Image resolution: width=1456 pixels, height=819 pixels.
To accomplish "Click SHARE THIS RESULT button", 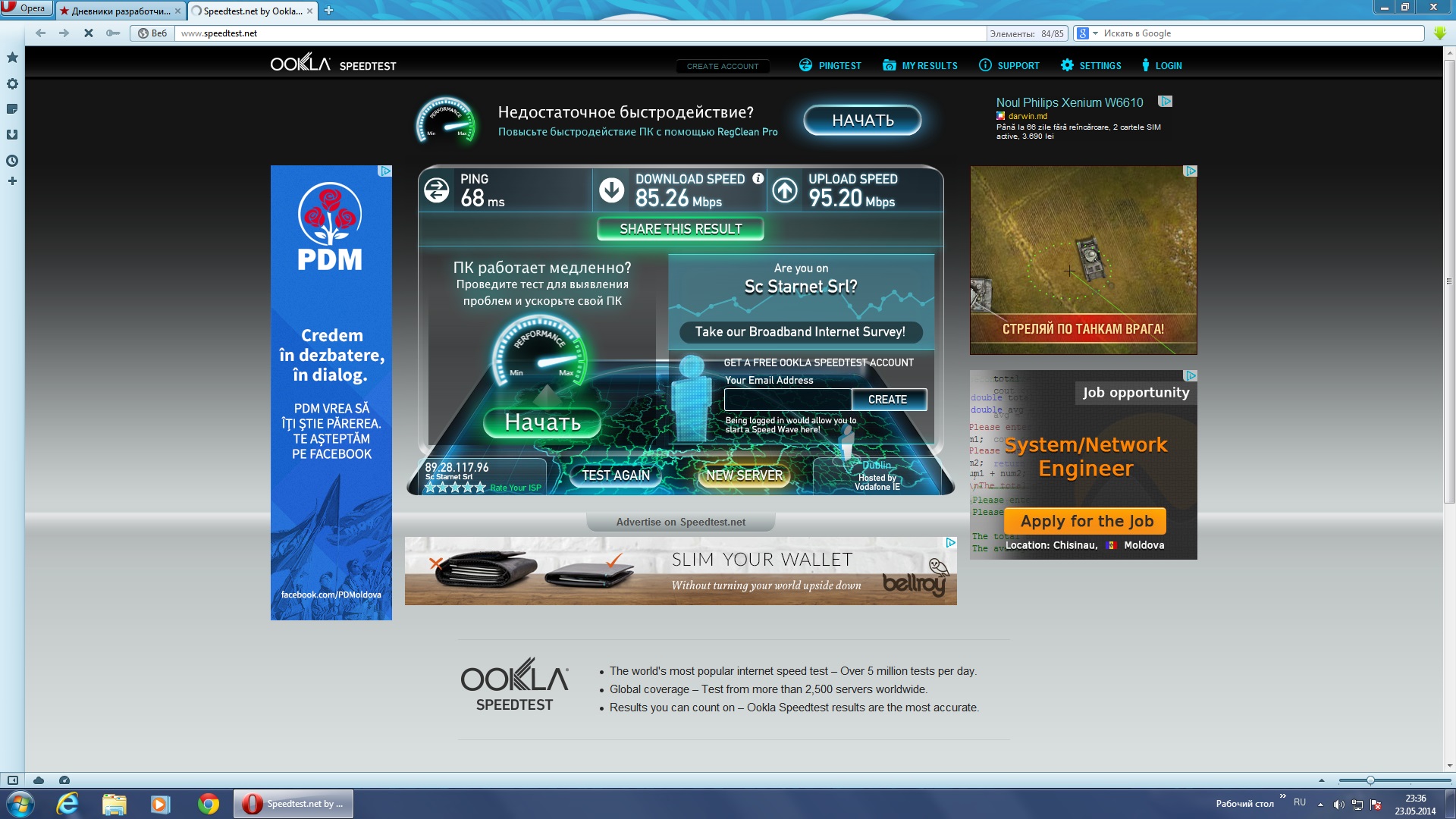I will tap(680, 229).
